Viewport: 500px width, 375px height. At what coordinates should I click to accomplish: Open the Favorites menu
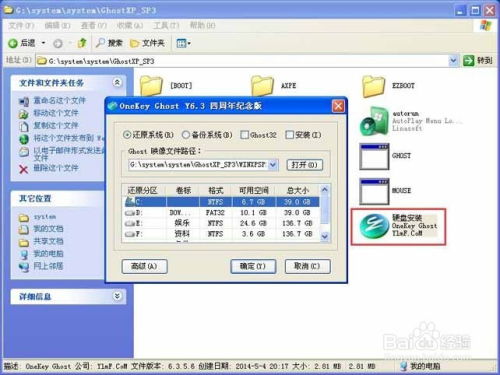pyautogui.click(x=130, y=25)
